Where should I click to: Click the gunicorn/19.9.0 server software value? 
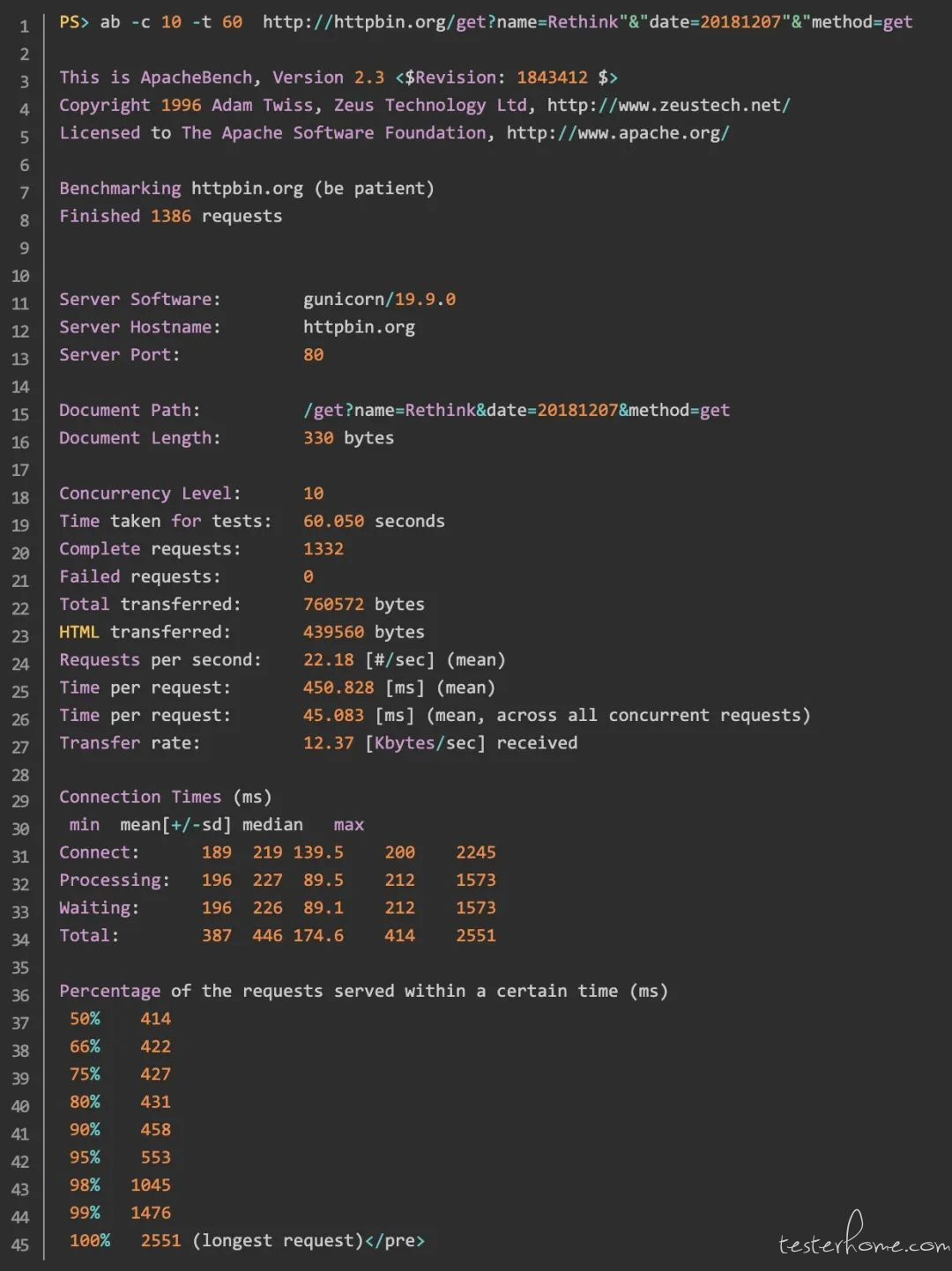(379, 300)
